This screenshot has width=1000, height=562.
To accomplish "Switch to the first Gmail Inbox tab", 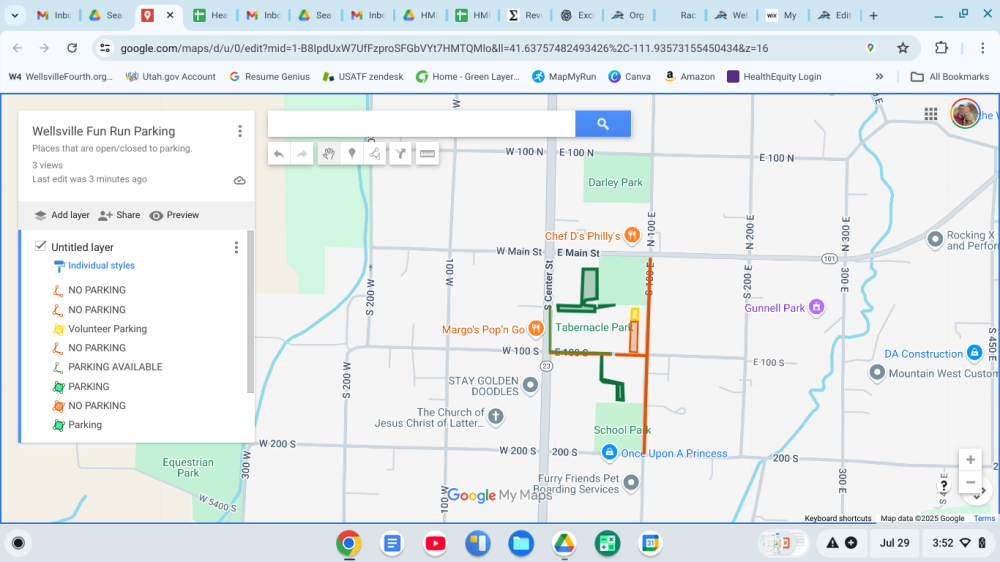I will point(54,15).
